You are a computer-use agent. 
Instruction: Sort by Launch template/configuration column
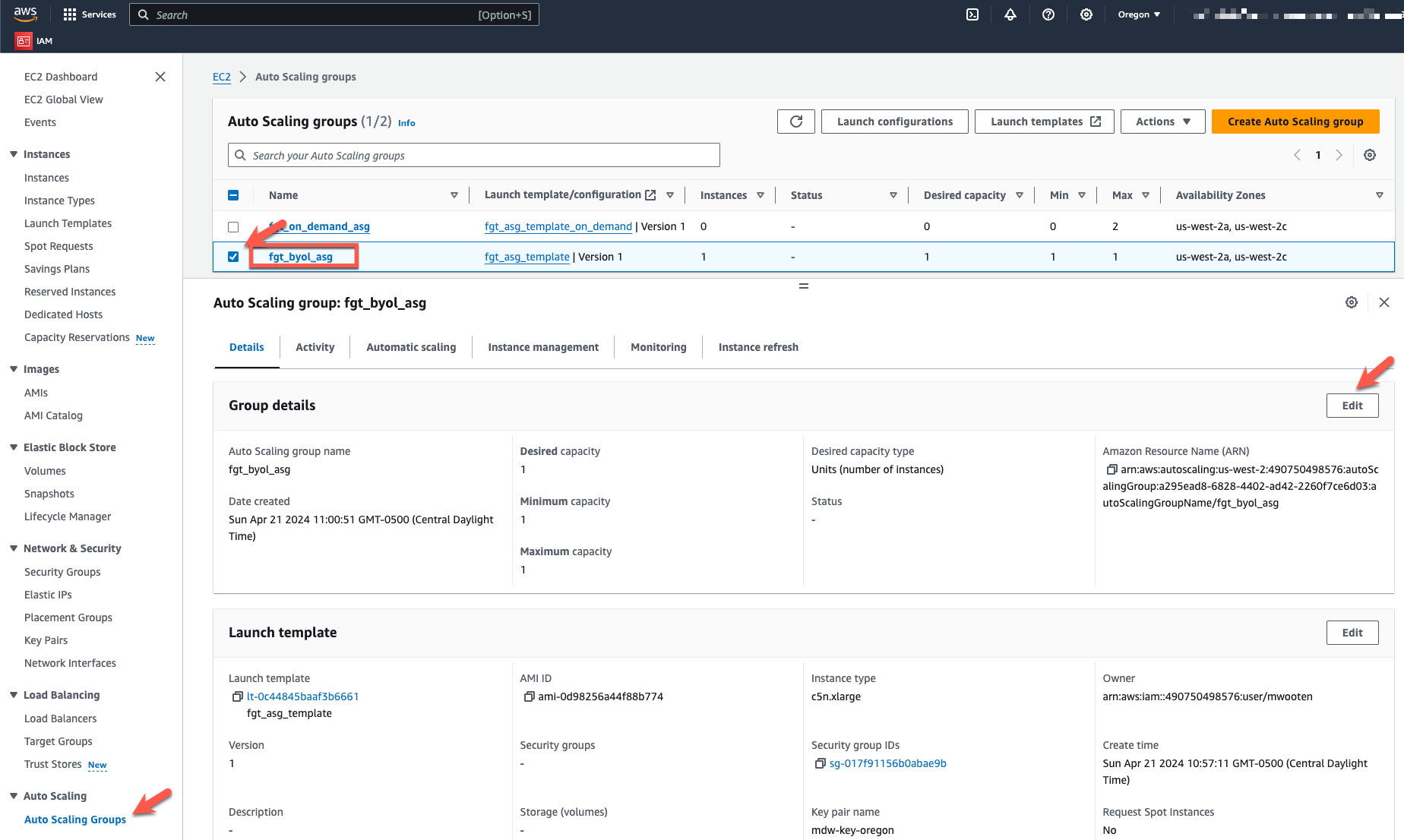[x=670, y=195]
